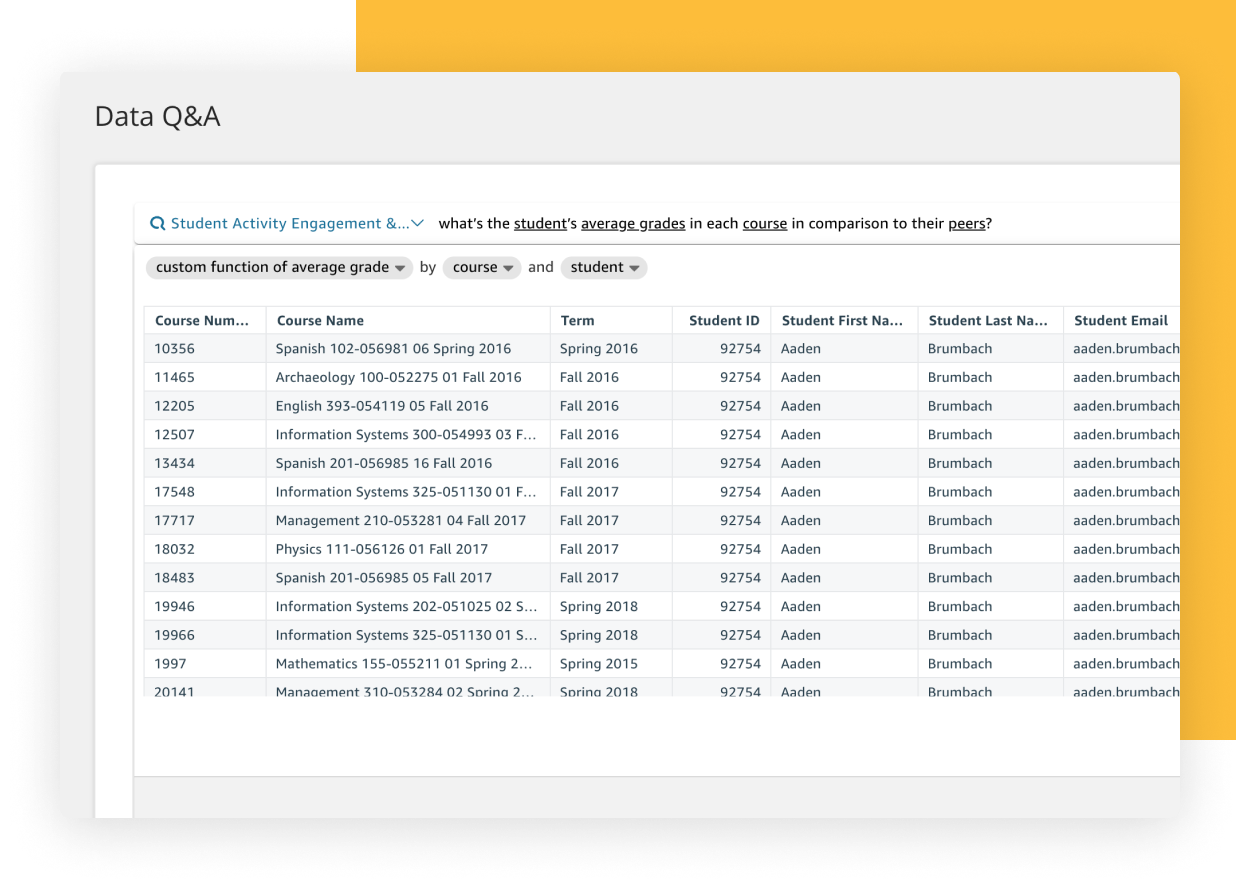Click the underlined 'average grades' term
This screenshot has height=886, width=1240.
[632, 224]
